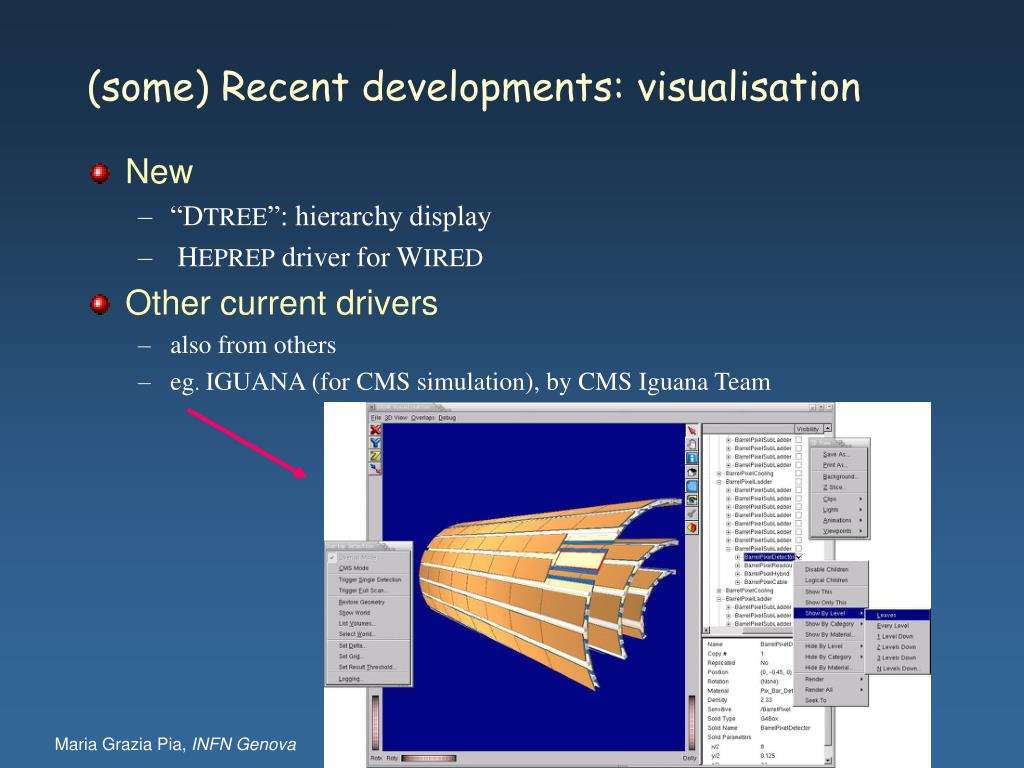This screenshot has height=768, width=1024.
Task: Activate the red pick arrow tool
Action: pos(692,430)
